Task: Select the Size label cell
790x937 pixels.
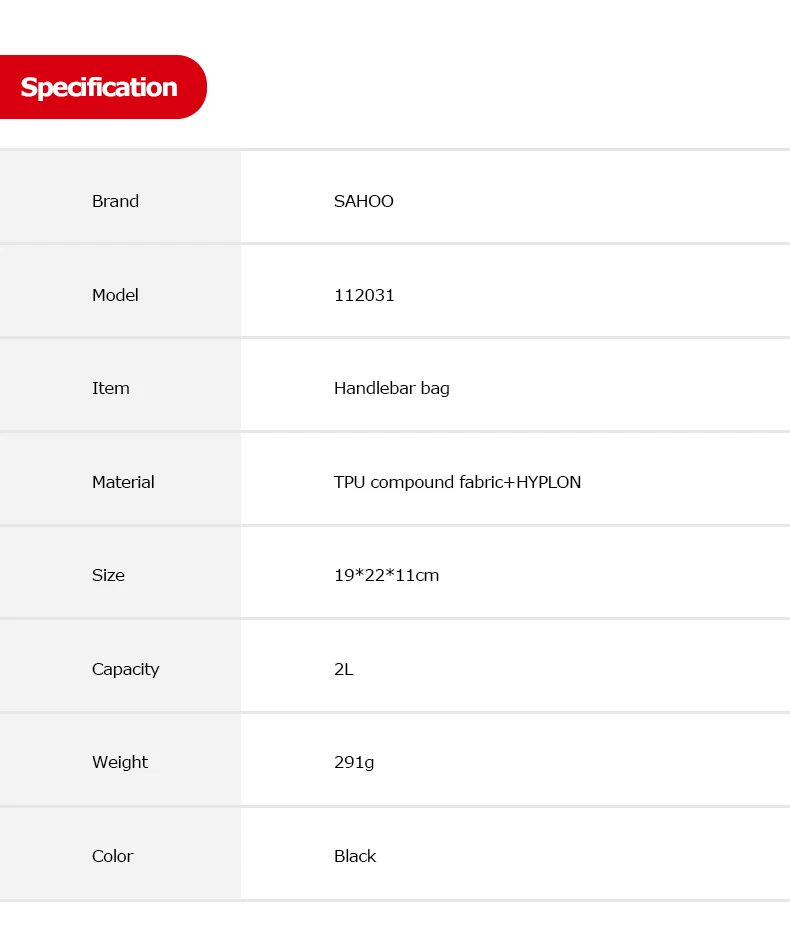Action: pos(120,572)
